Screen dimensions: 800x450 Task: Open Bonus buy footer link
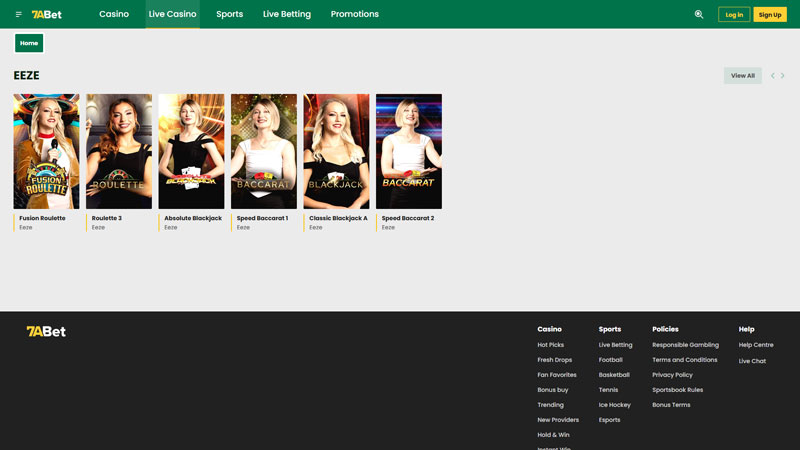click(553, 390)
